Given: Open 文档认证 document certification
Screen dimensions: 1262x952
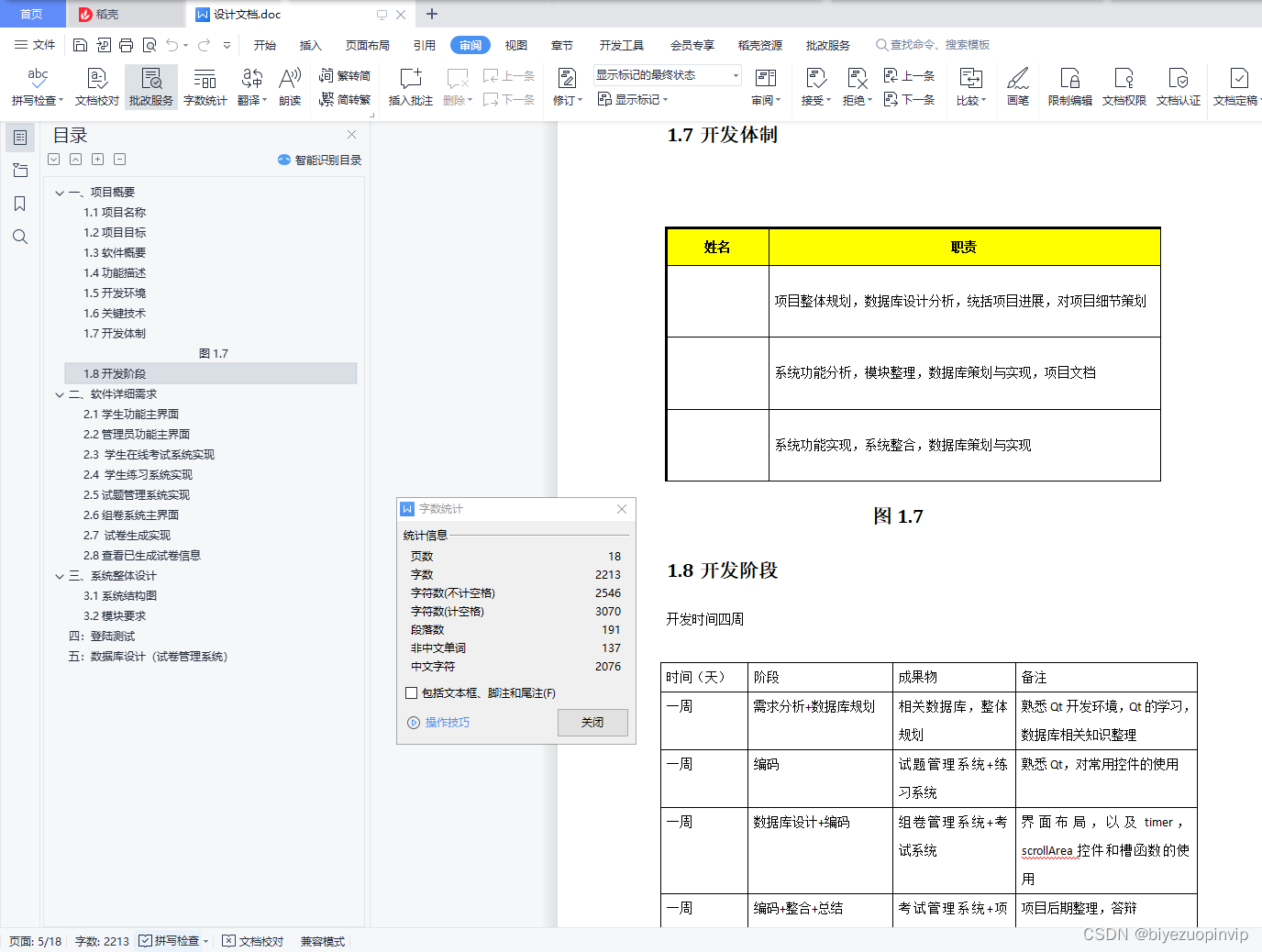Looking at the screenshot, I should coord(1179,87).
